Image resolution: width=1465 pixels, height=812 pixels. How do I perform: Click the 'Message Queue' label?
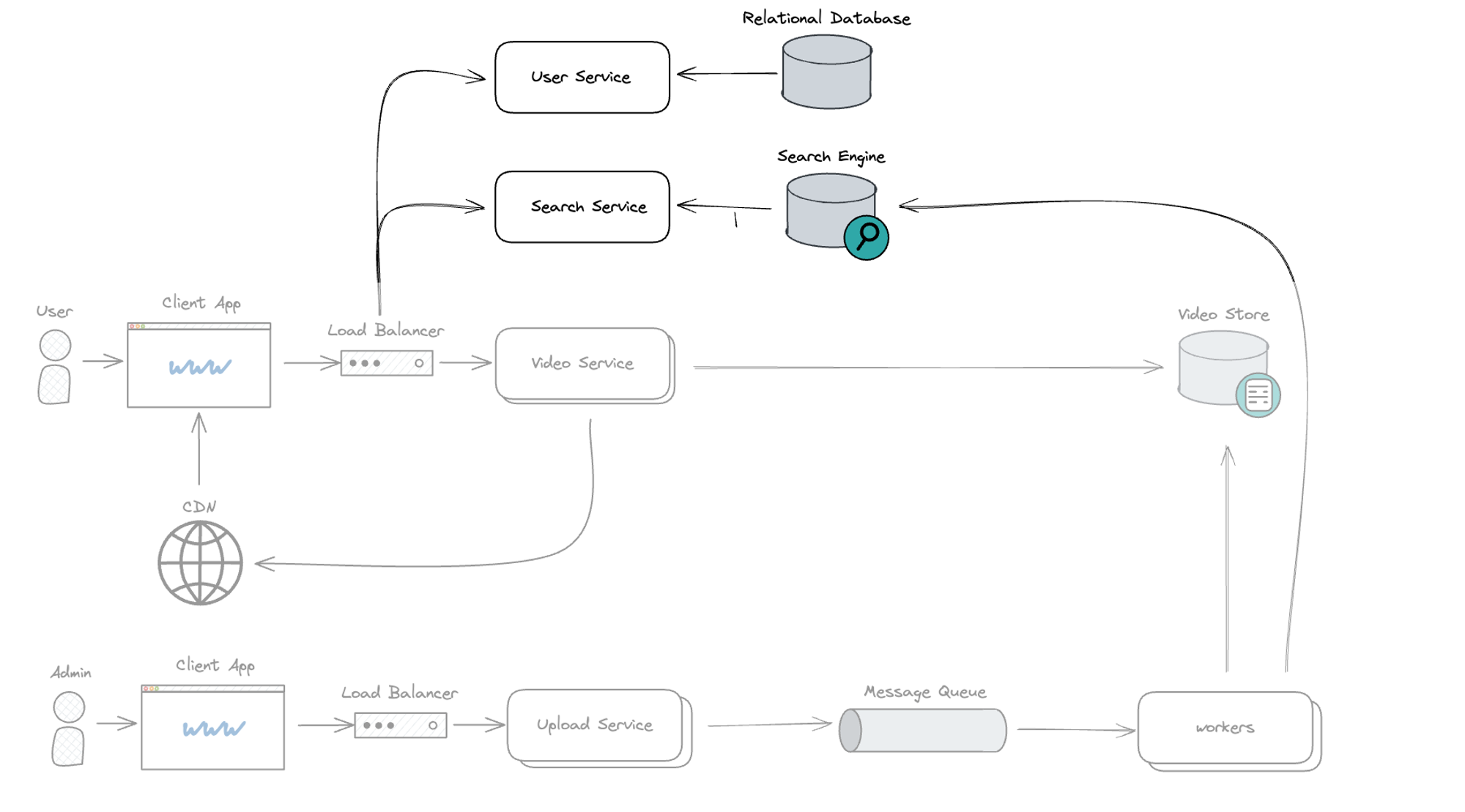(x=925, y=692)
